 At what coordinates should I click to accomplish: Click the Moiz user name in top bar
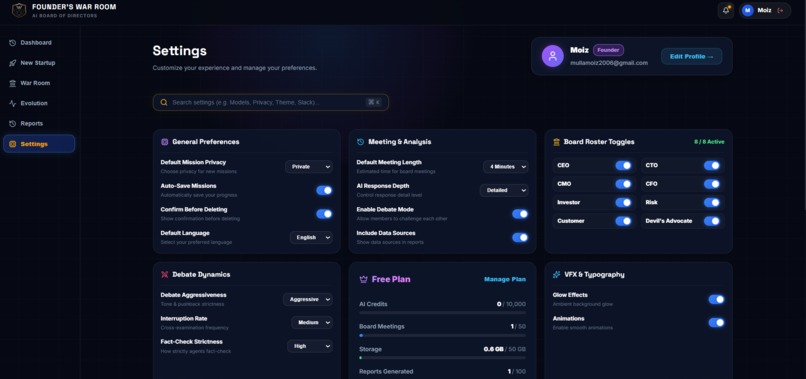[x=764, y=10]
